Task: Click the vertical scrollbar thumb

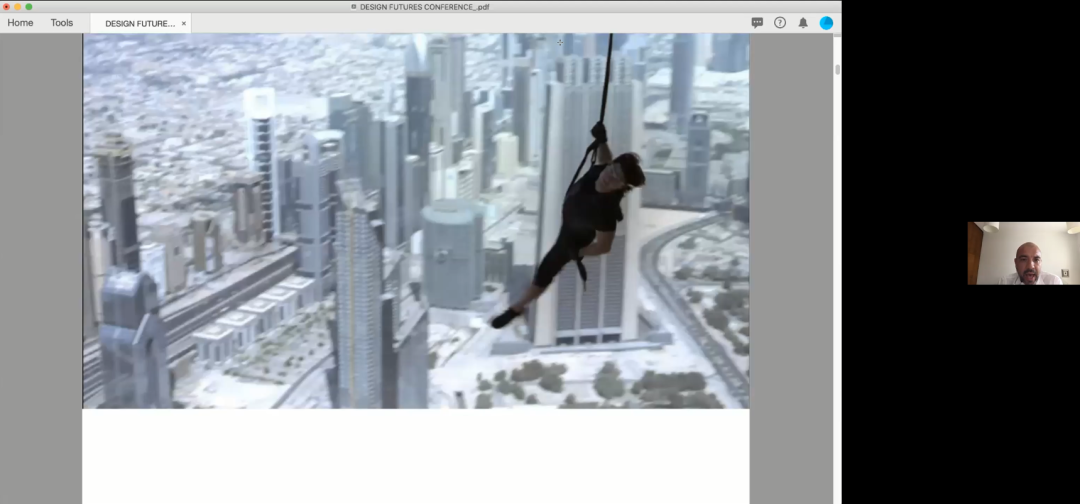Action: [x=838, y=70]
